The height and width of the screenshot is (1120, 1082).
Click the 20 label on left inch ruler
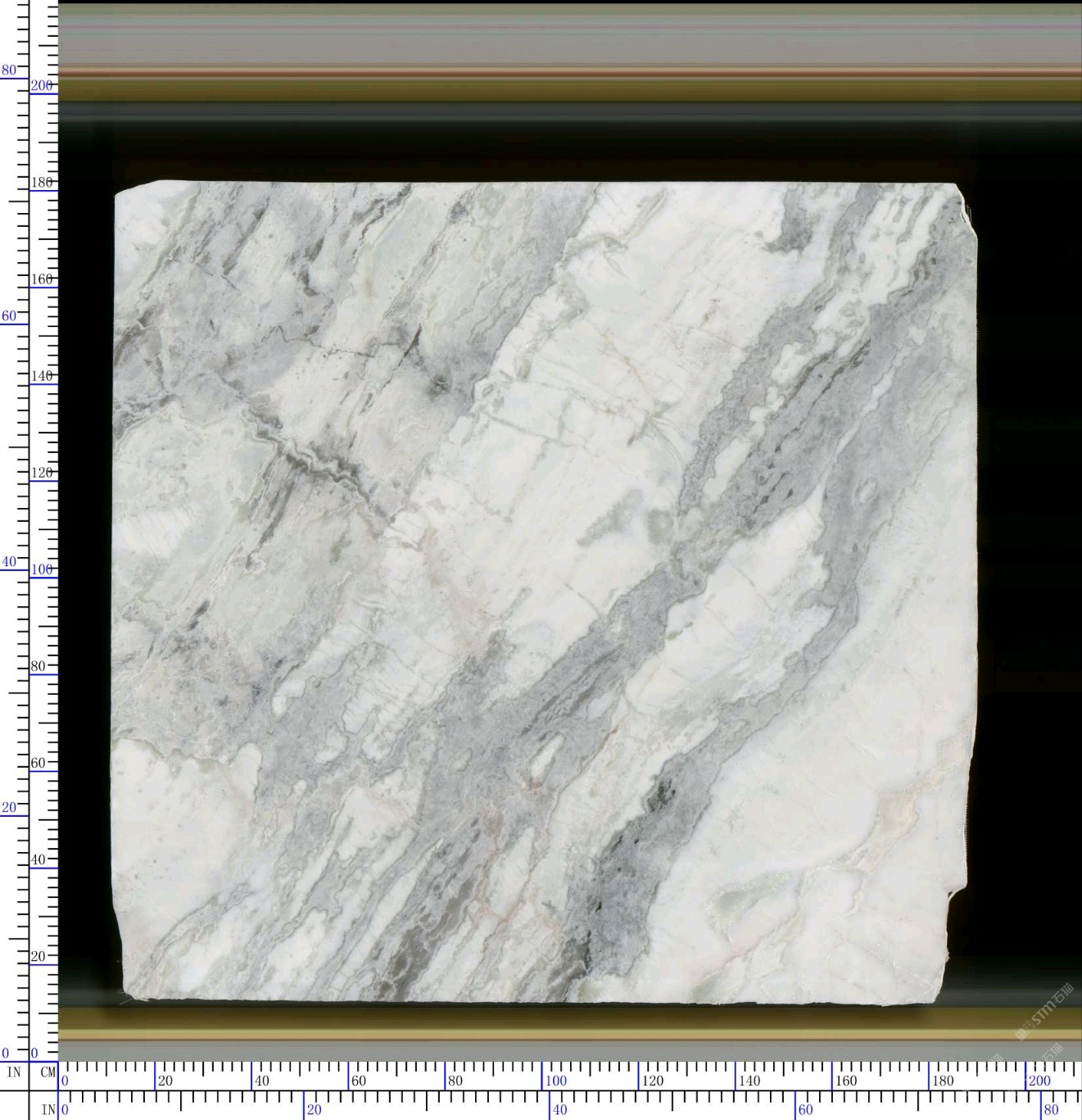tap(8, 807)
